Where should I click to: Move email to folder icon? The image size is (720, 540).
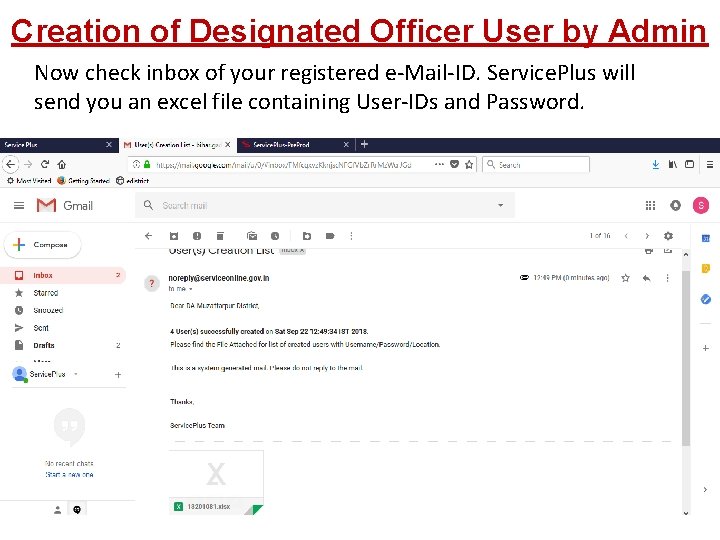coord(307,236)
